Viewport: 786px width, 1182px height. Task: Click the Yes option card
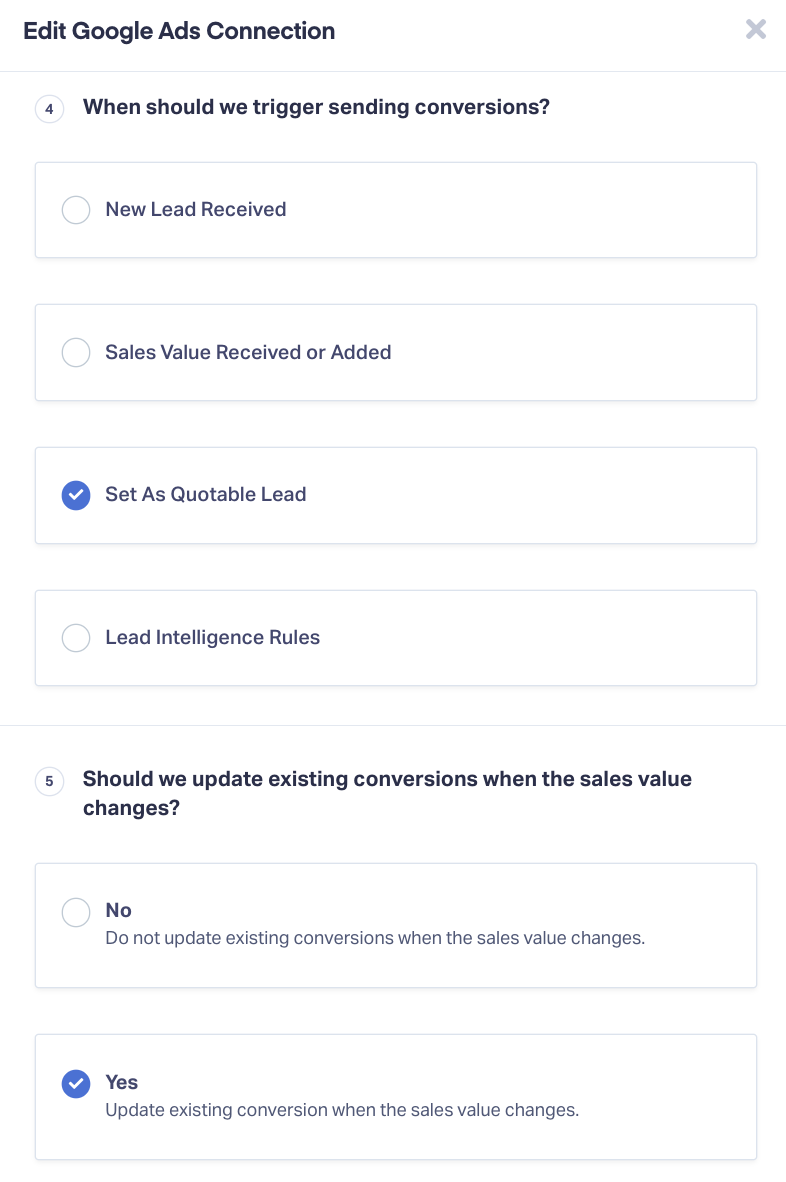tap(395, 1096)
